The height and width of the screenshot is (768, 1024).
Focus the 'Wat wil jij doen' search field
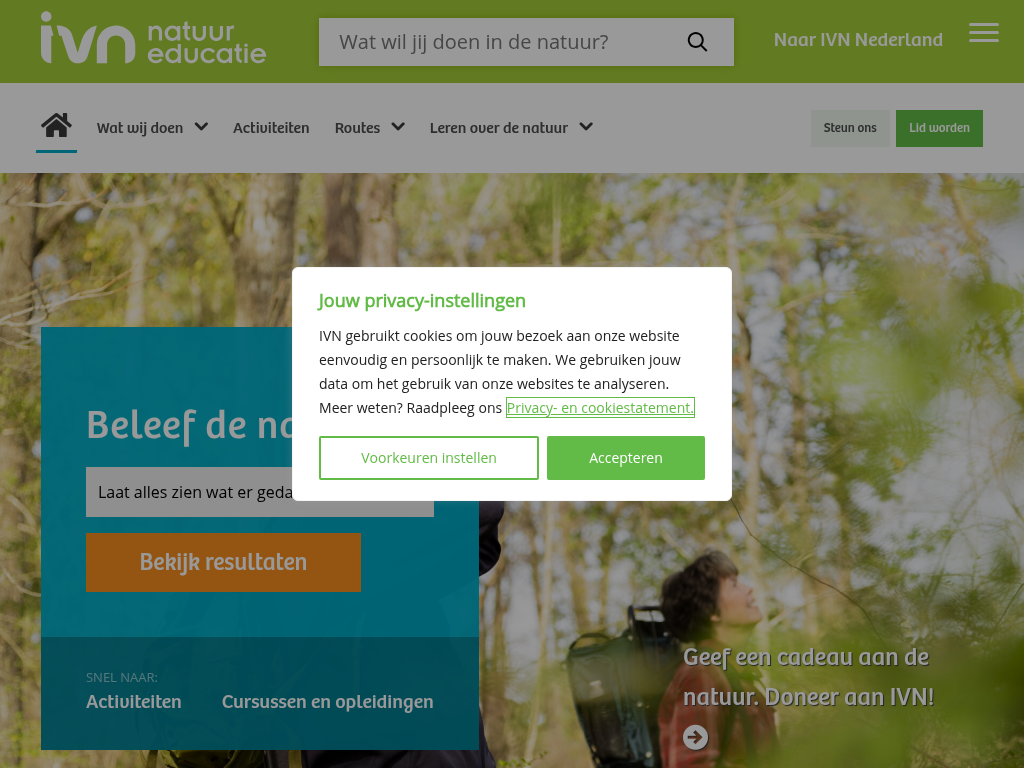503,42
